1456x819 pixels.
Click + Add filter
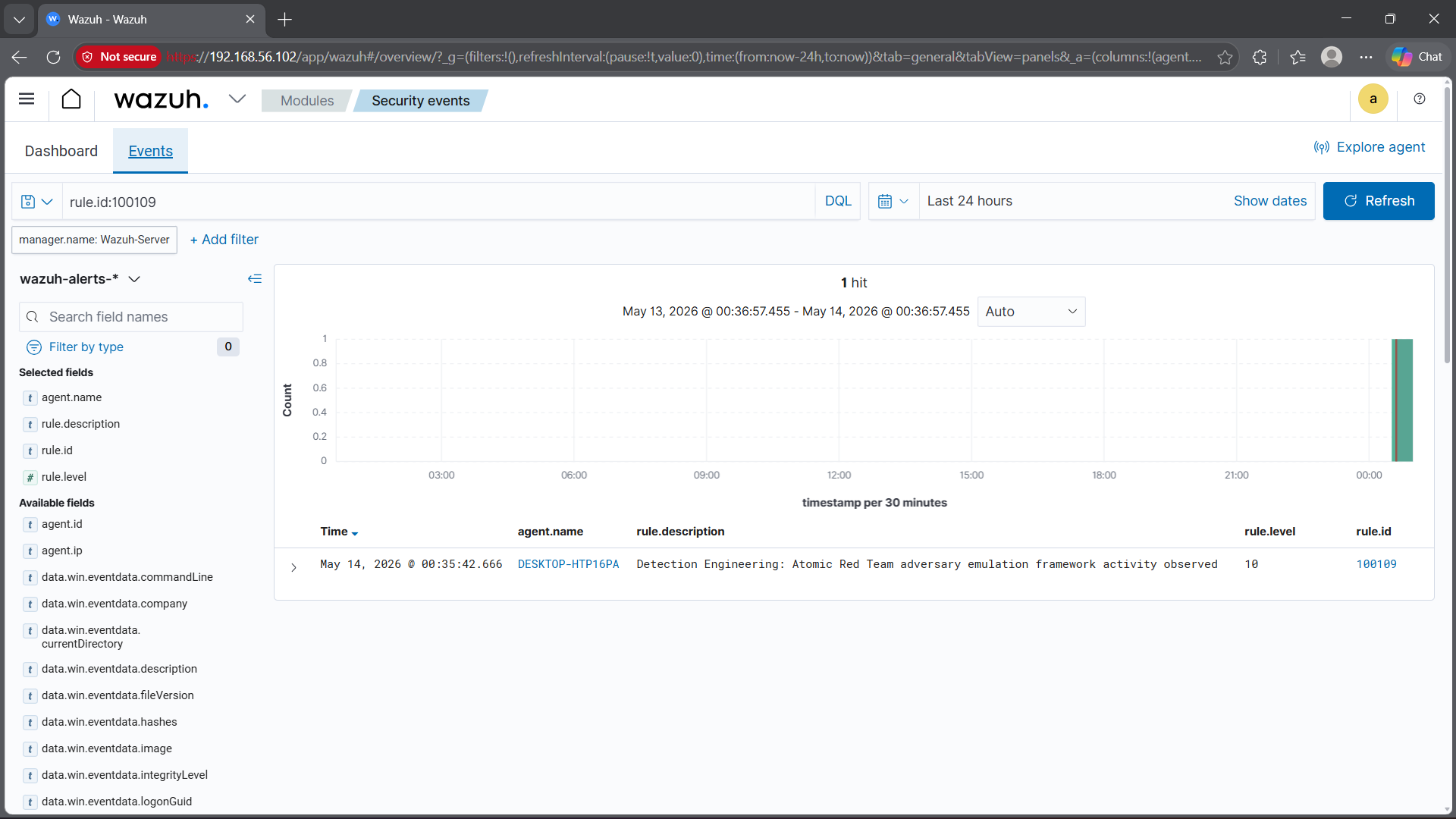(224, 240)
